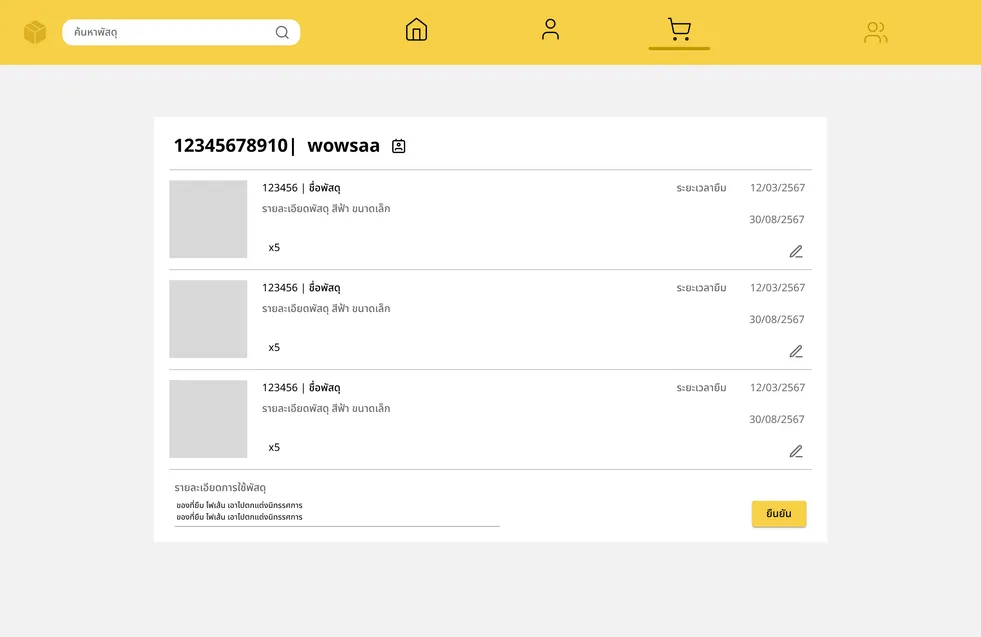Click third item's title 123456 | ชื่อพัสดุ

point(301,388)
